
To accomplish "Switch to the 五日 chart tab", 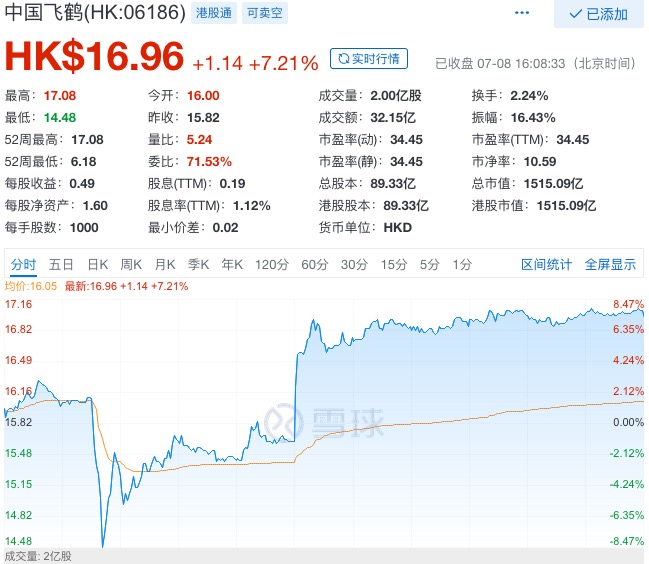I will (x=61, y=264).
